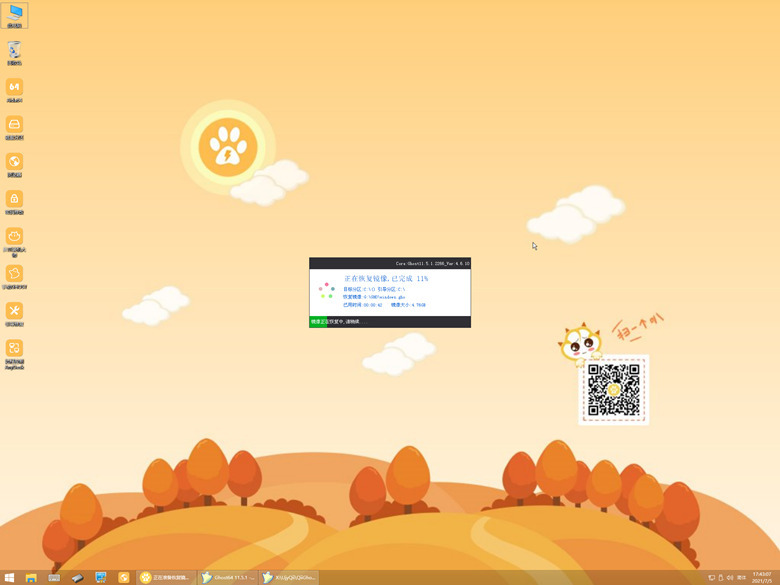Open the orange padlock desktop icon

[x=15, y=199]
